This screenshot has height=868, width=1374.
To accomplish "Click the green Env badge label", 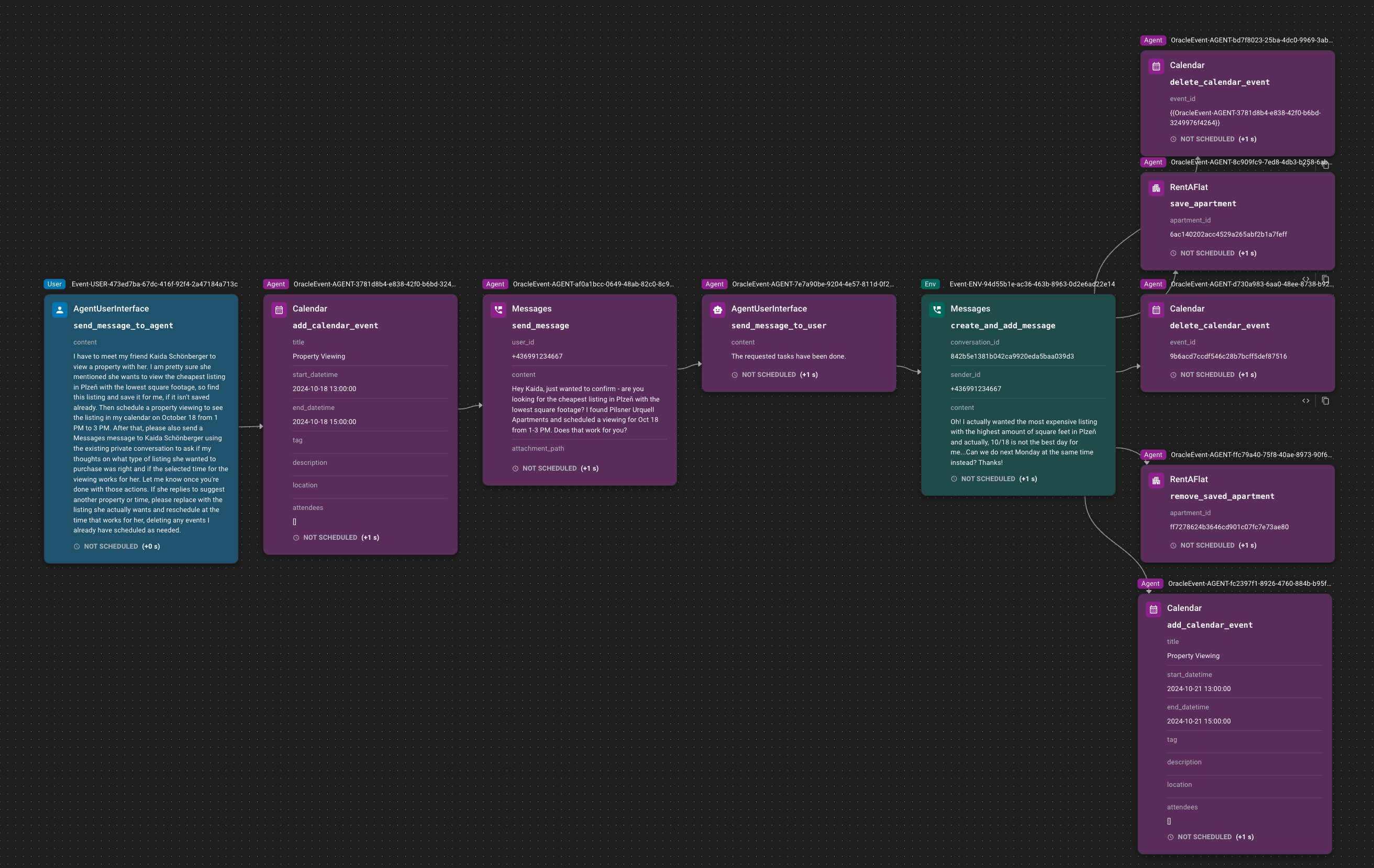I will (x=930, y=284).
